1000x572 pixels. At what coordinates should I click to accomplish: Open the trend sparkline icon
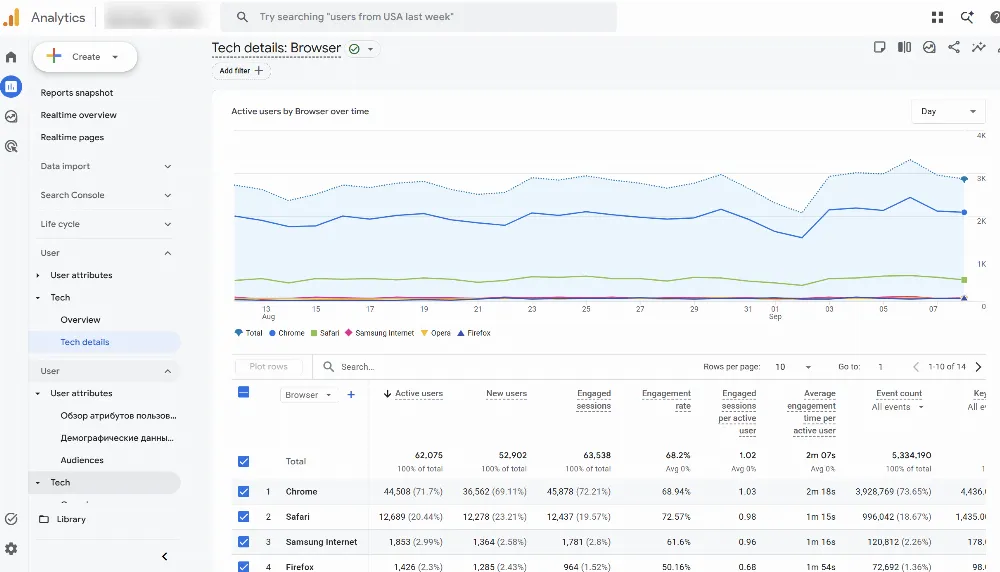(x=978, y=47)
